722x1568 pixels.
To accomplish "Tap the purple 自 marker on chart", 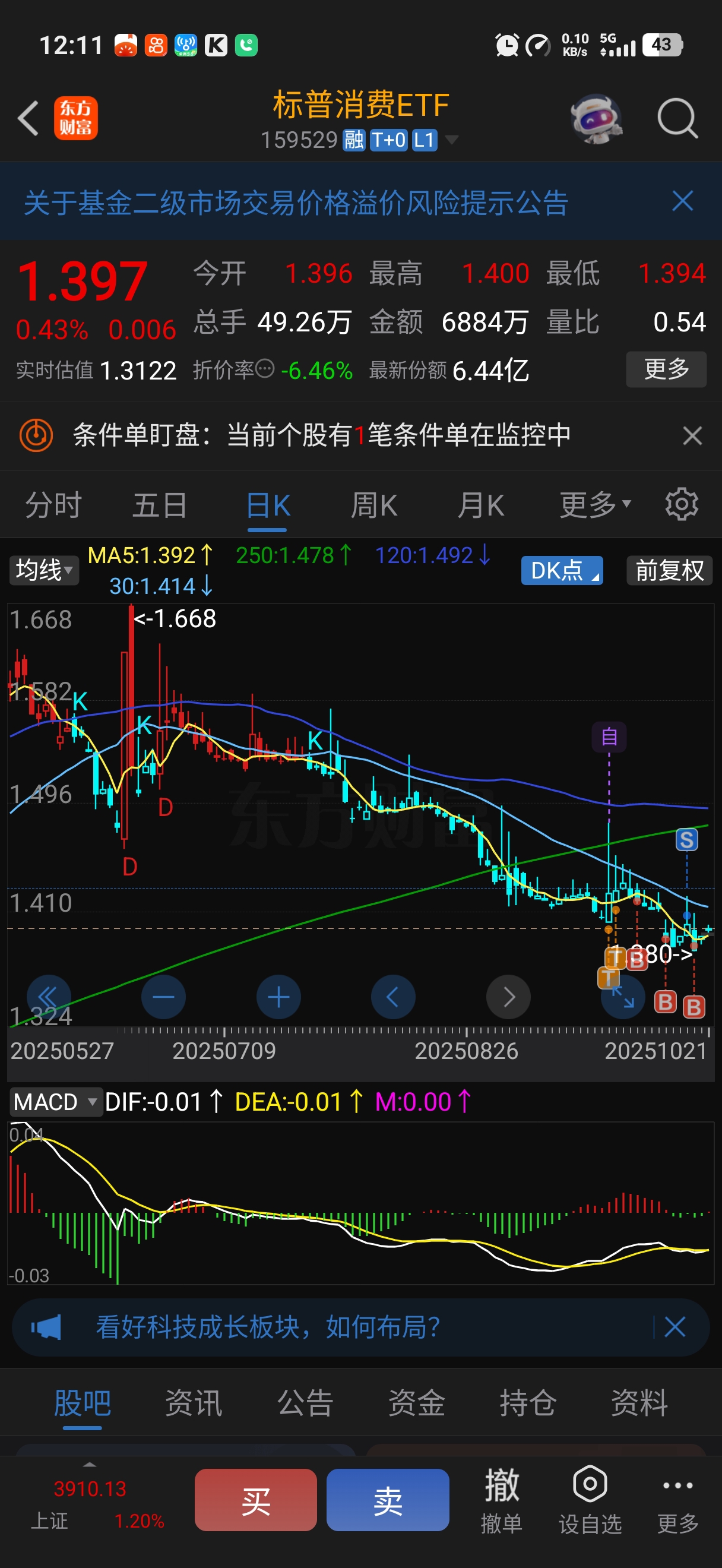I will tap(609, 736).
